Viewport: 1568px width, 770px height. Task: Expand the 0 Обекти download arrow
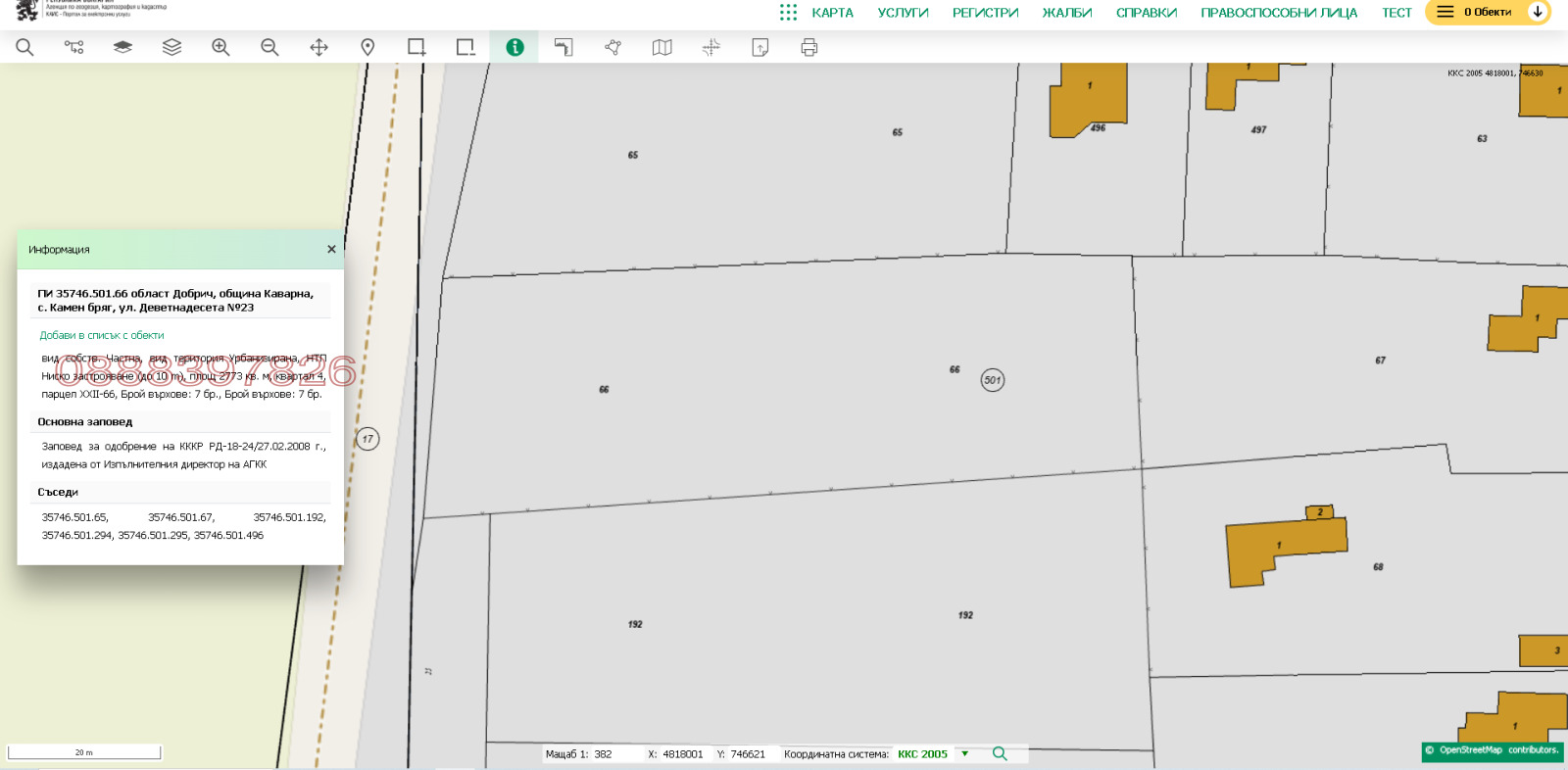pyautogui.click(x=1538, y=12)
